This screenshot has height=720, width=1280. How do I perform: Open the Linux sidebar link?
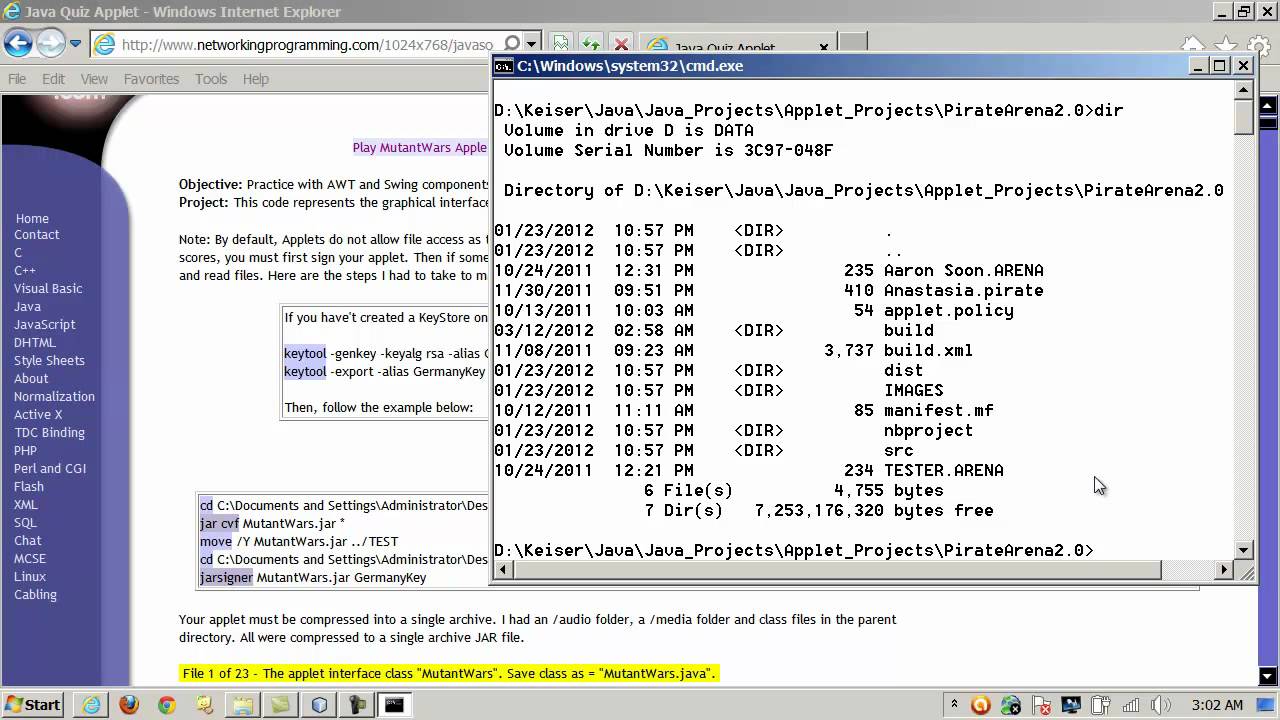(30, 576)
